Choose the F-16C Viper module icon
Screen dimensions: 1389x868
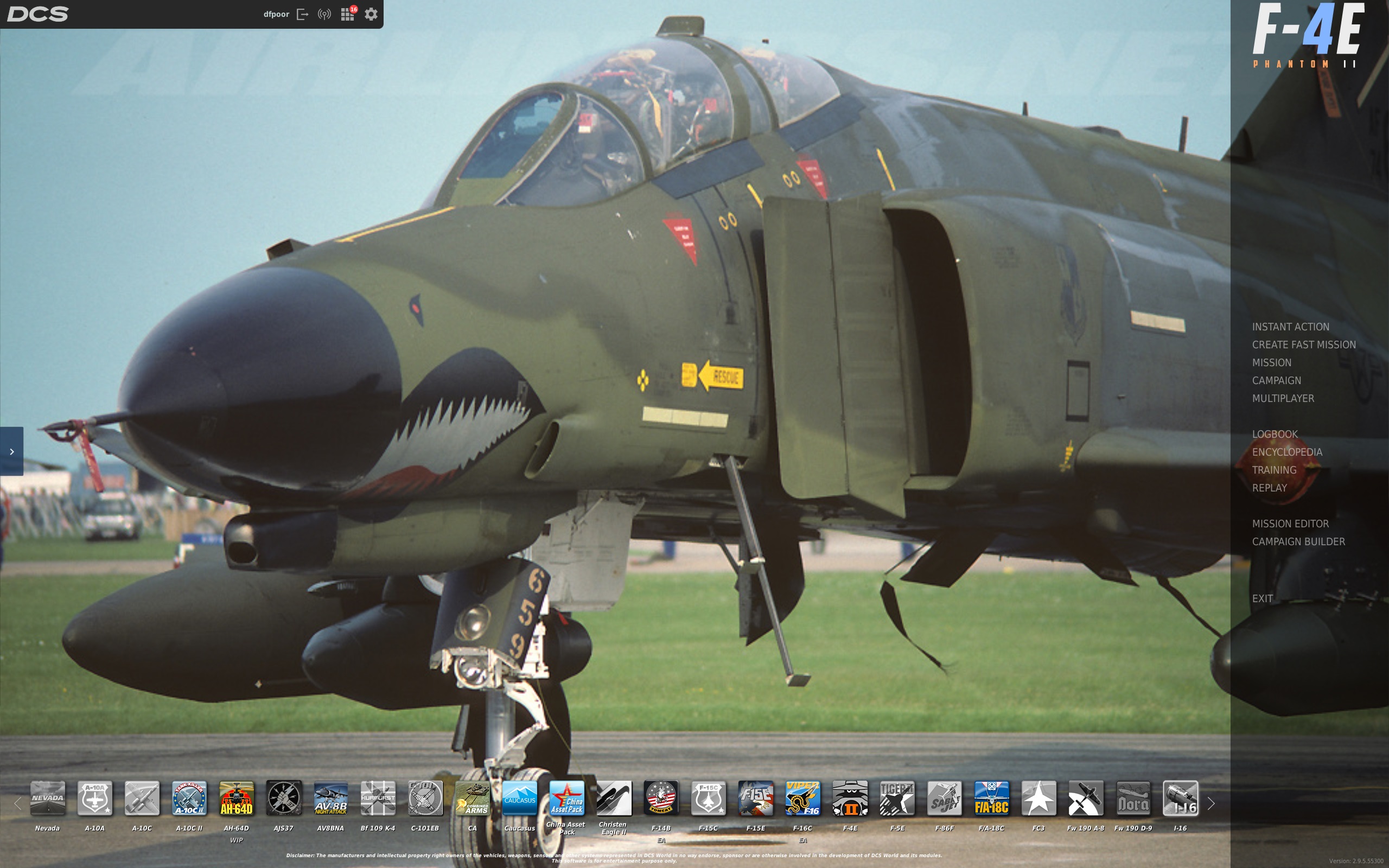pyautogui.click(x=802, y=798)
